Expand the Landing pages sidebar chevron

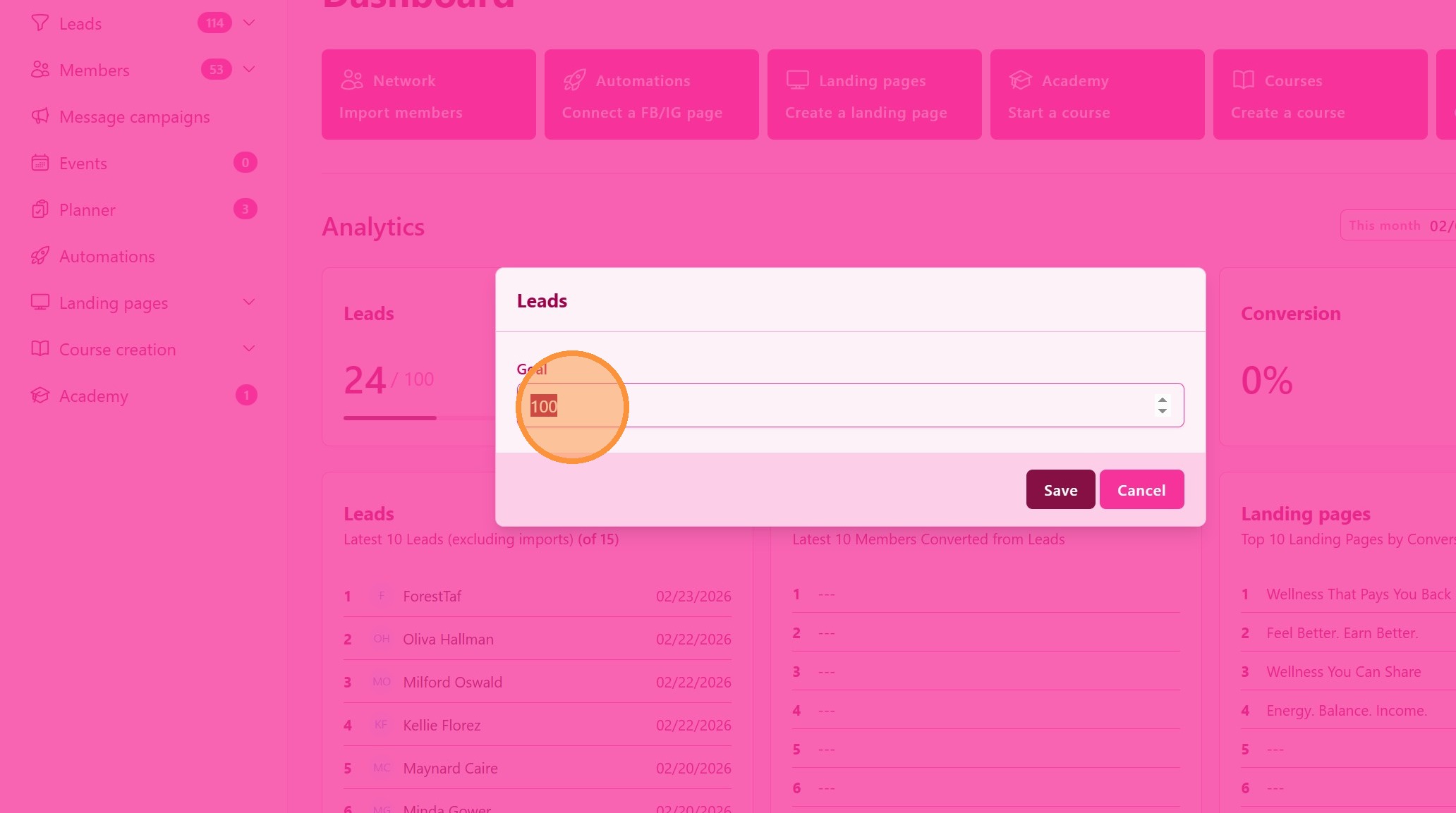click(249, 302)
